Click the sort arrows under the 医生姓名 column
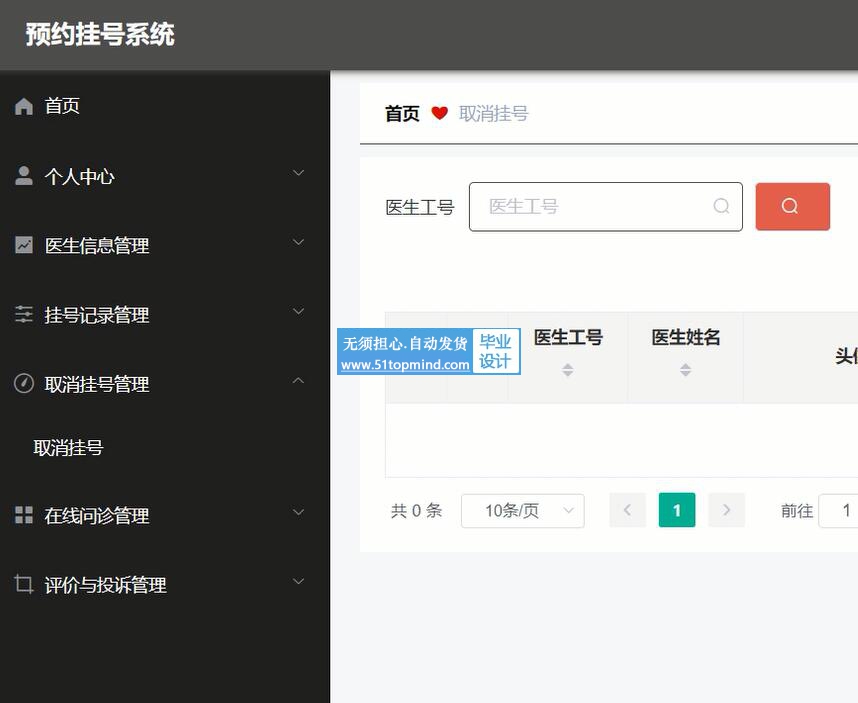The height and width of the screenshot is (703, 858). coord(685,370)
